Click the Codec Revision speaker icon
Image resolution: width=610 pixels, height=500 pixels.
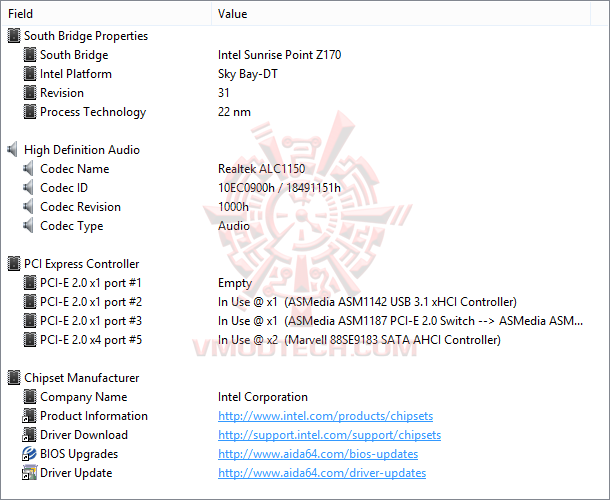point(28,207)
